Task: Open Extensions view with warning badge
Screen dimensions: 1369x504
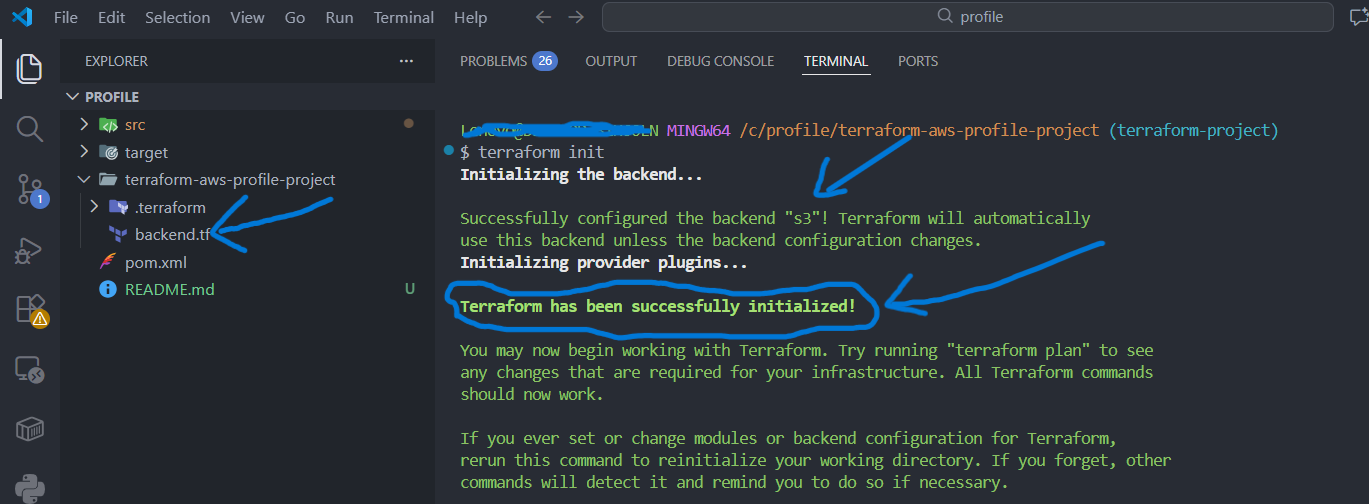Action: point(30,310)
